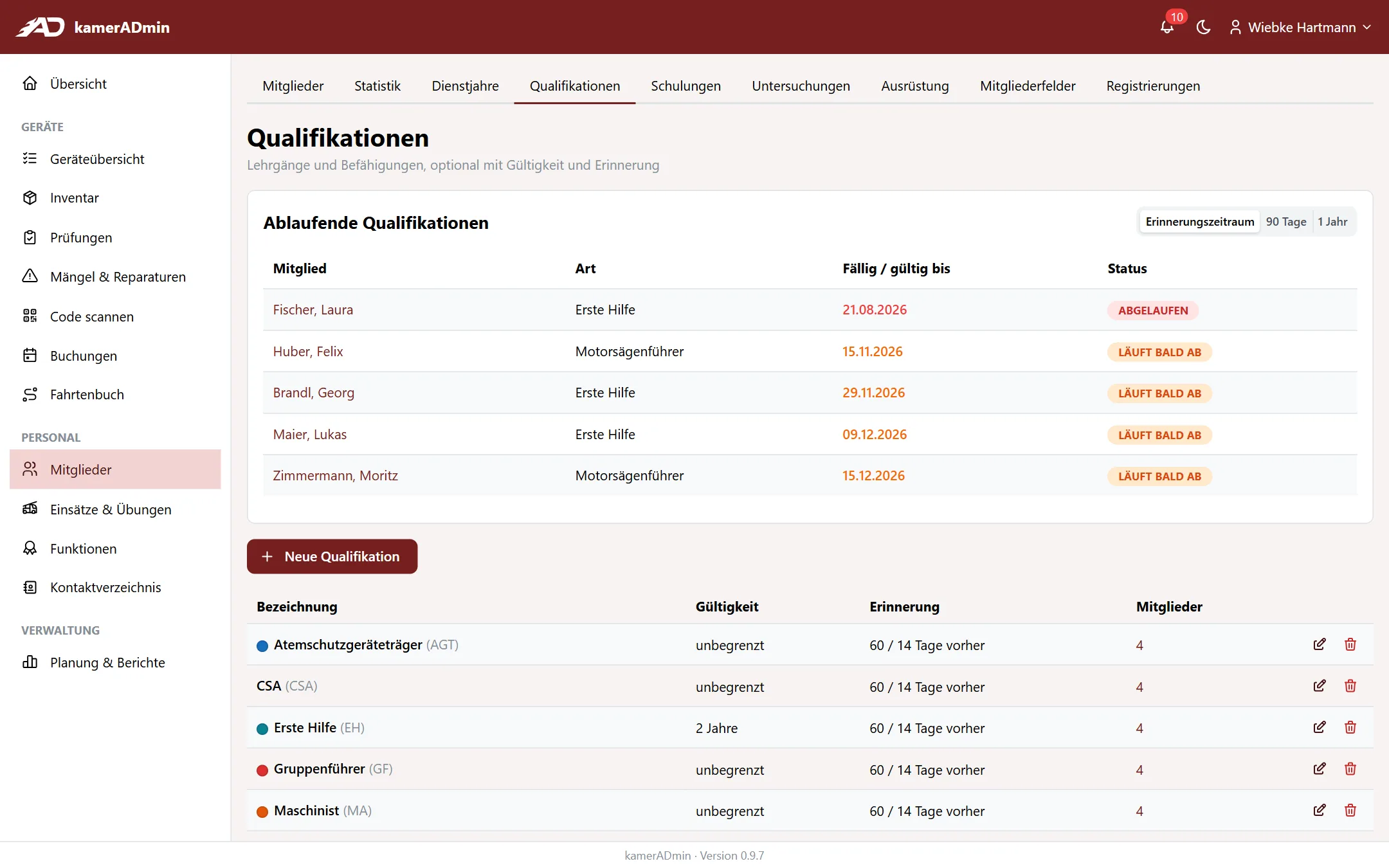Edit the Gruppenführer qualification
1389x868 pixels.
click(x=1320, y=769)
